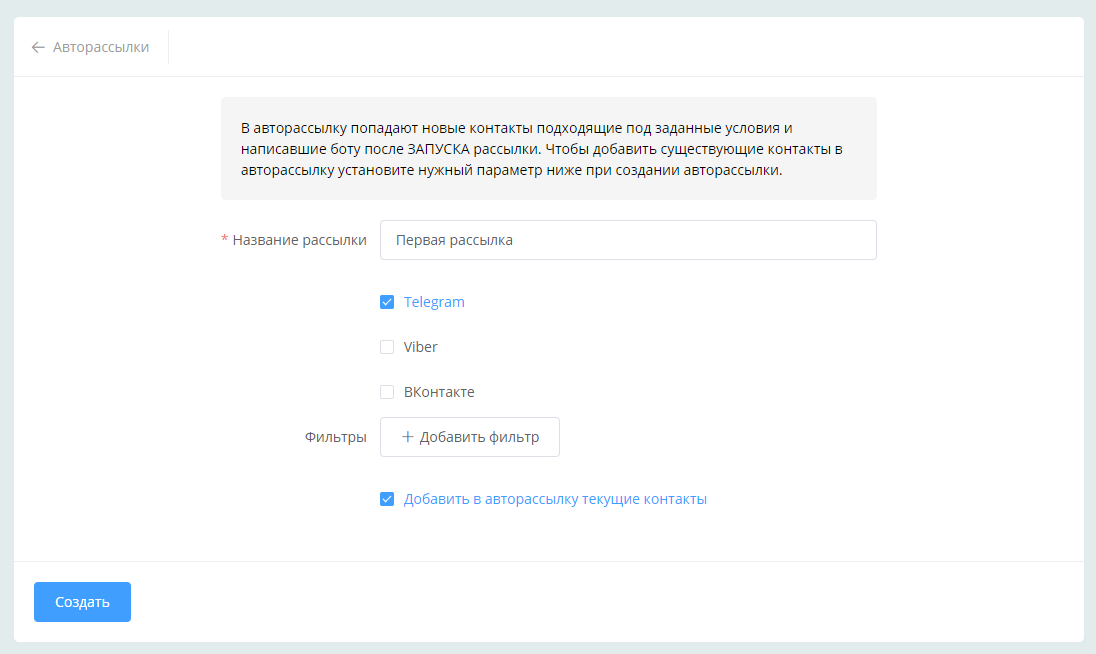Click the Название рассылки field label
The width and height of the screenshot is (1096, 654).
[x=299, y=240]
